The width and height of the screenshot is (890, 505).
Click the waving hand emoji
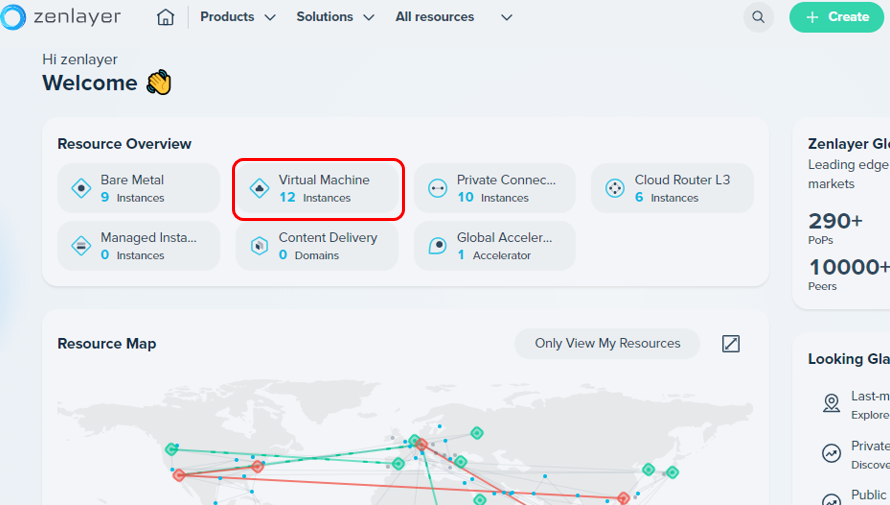click(x=159, y=83)
